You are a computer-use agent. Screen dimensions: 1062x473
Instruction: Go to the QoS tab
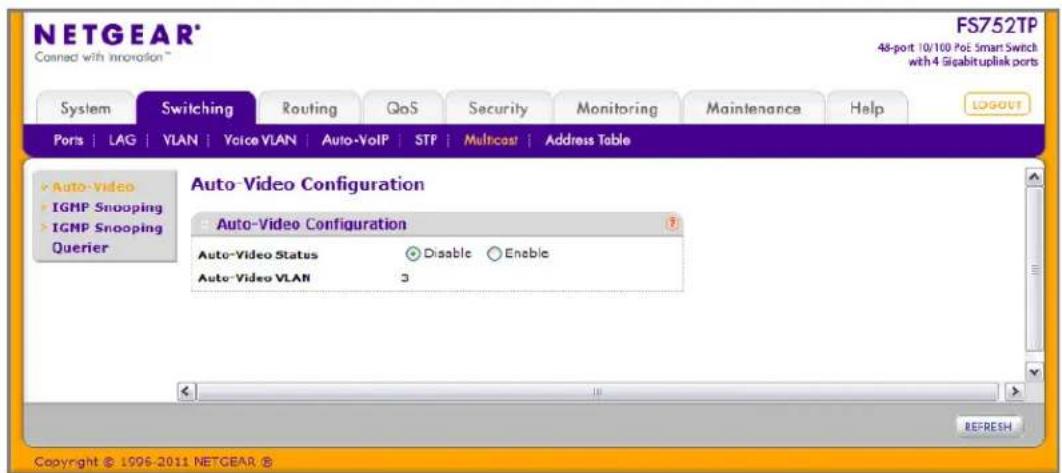coord(402,108)
